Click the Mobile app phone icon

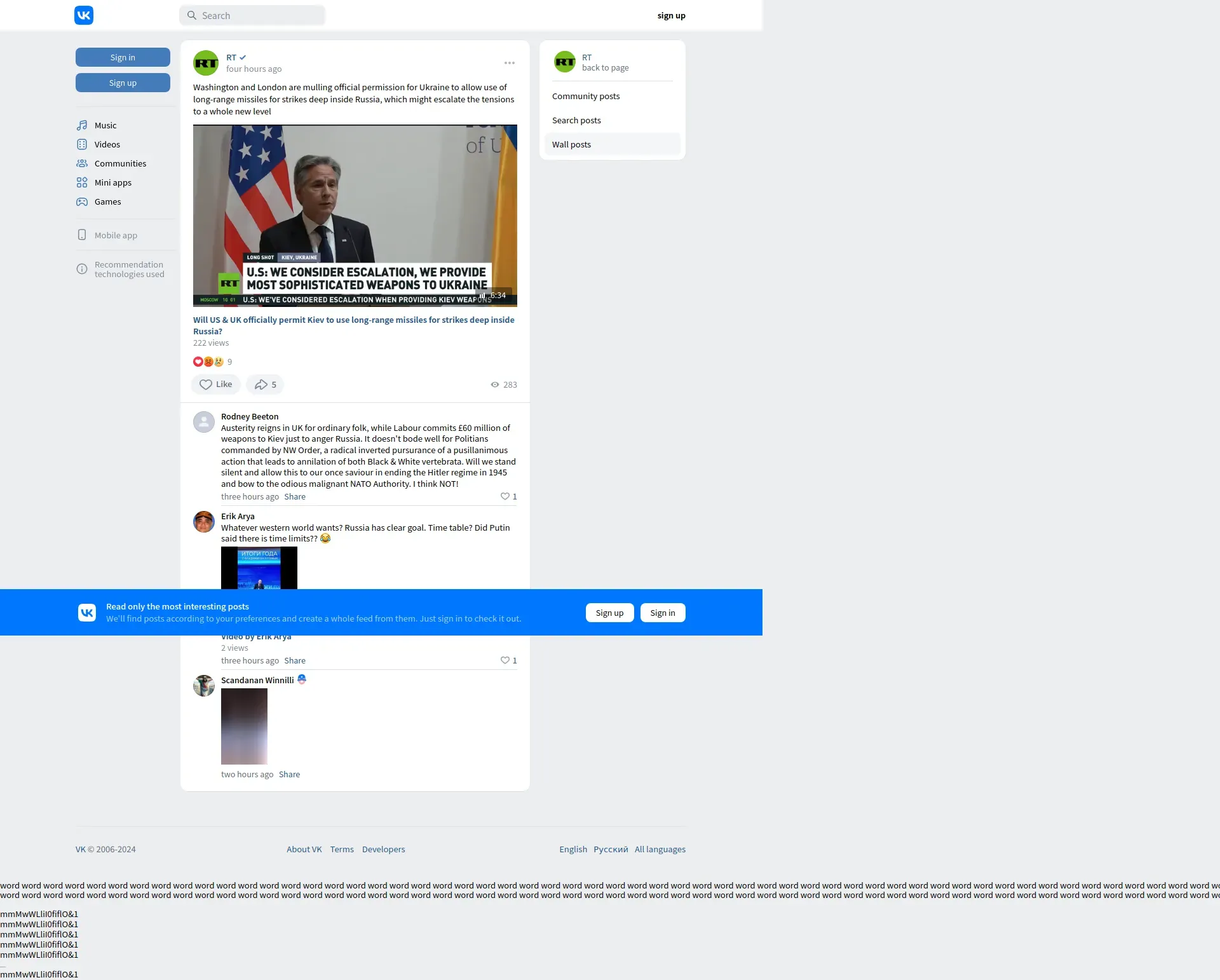[82, 235]
